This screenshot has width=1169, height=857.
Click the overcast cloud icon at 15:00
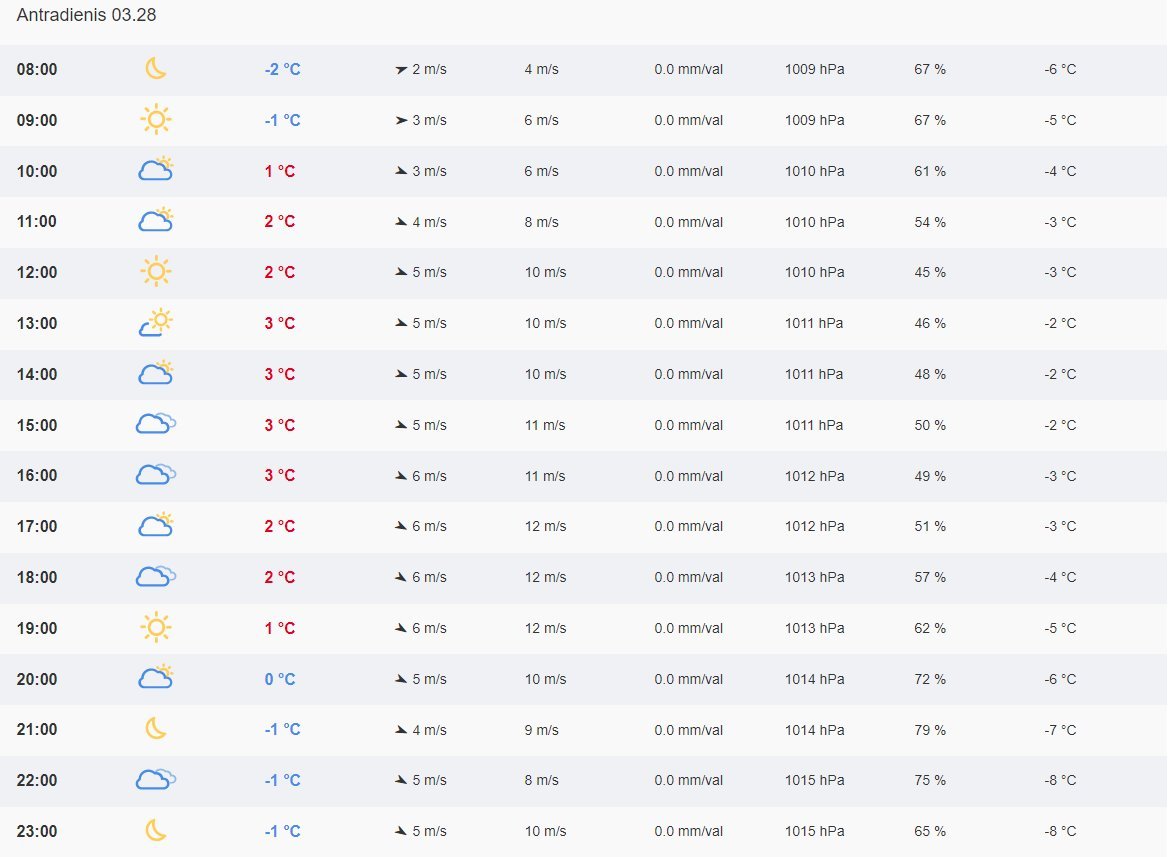pos(155,424)
